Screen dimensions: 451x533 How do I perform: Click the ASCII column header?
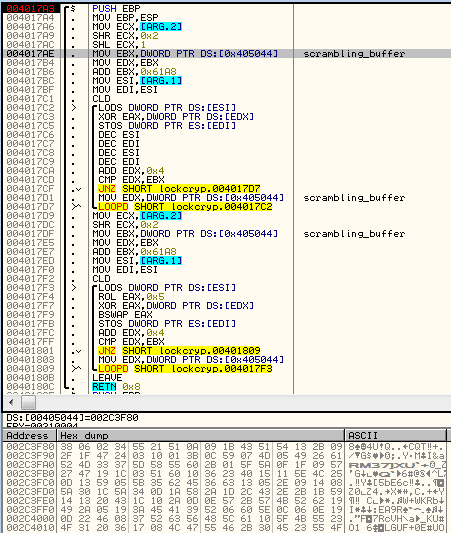(395, 436)
